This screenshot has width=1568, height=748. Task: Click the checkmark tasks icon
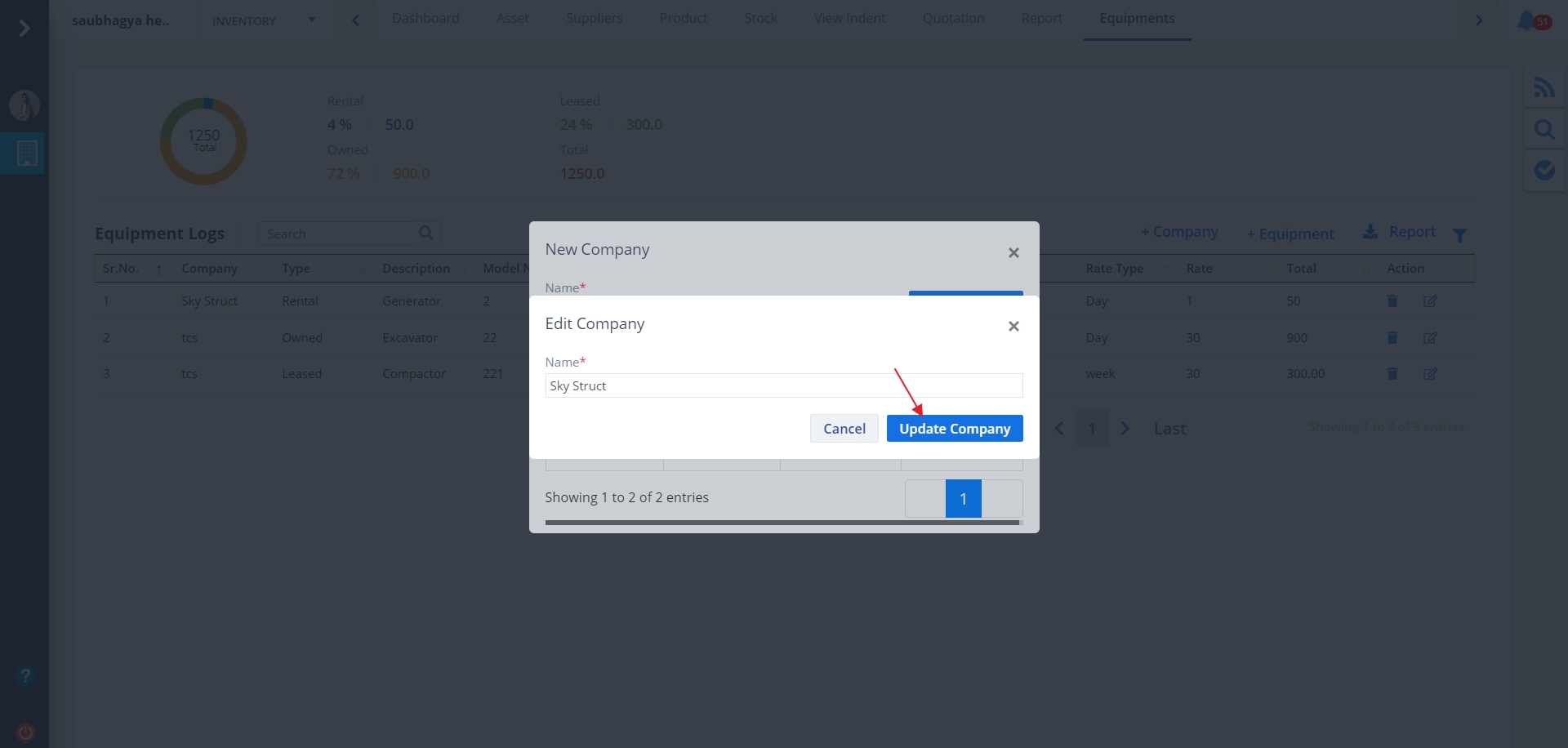point(1543,170)
